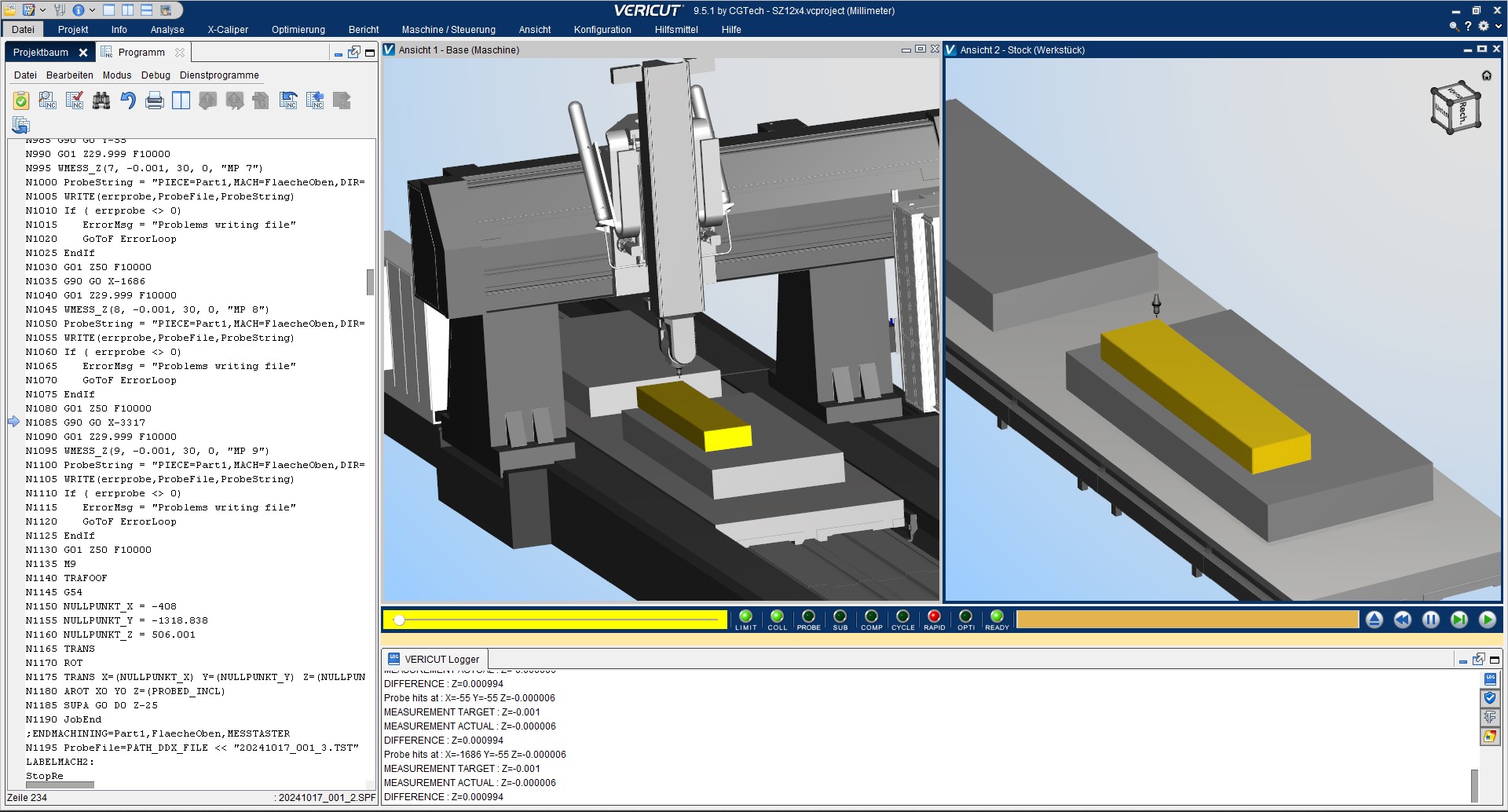The height and width of the screenshot is (812, 1508).
Task: Expand the chevron beside the settings gear
Action: tap(1498, 26)
